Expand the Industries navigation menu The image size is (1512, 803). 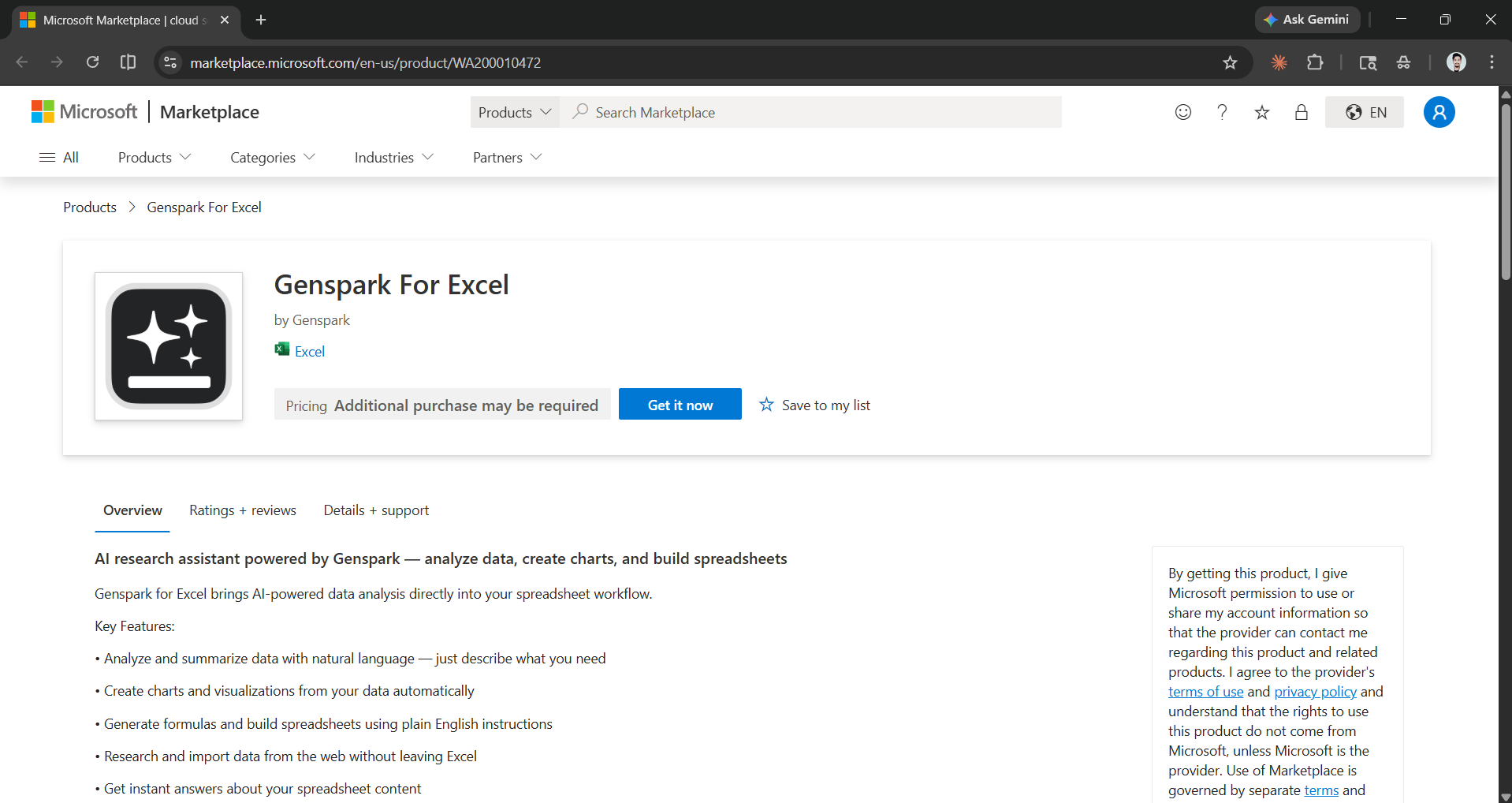click(394, 157)
